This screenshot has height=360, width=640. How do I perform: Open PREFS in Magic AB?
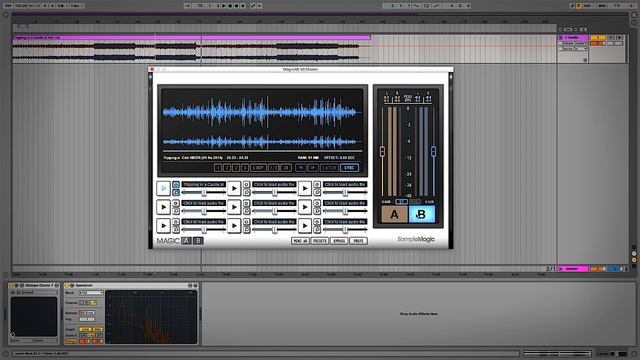tap(358, 241)
